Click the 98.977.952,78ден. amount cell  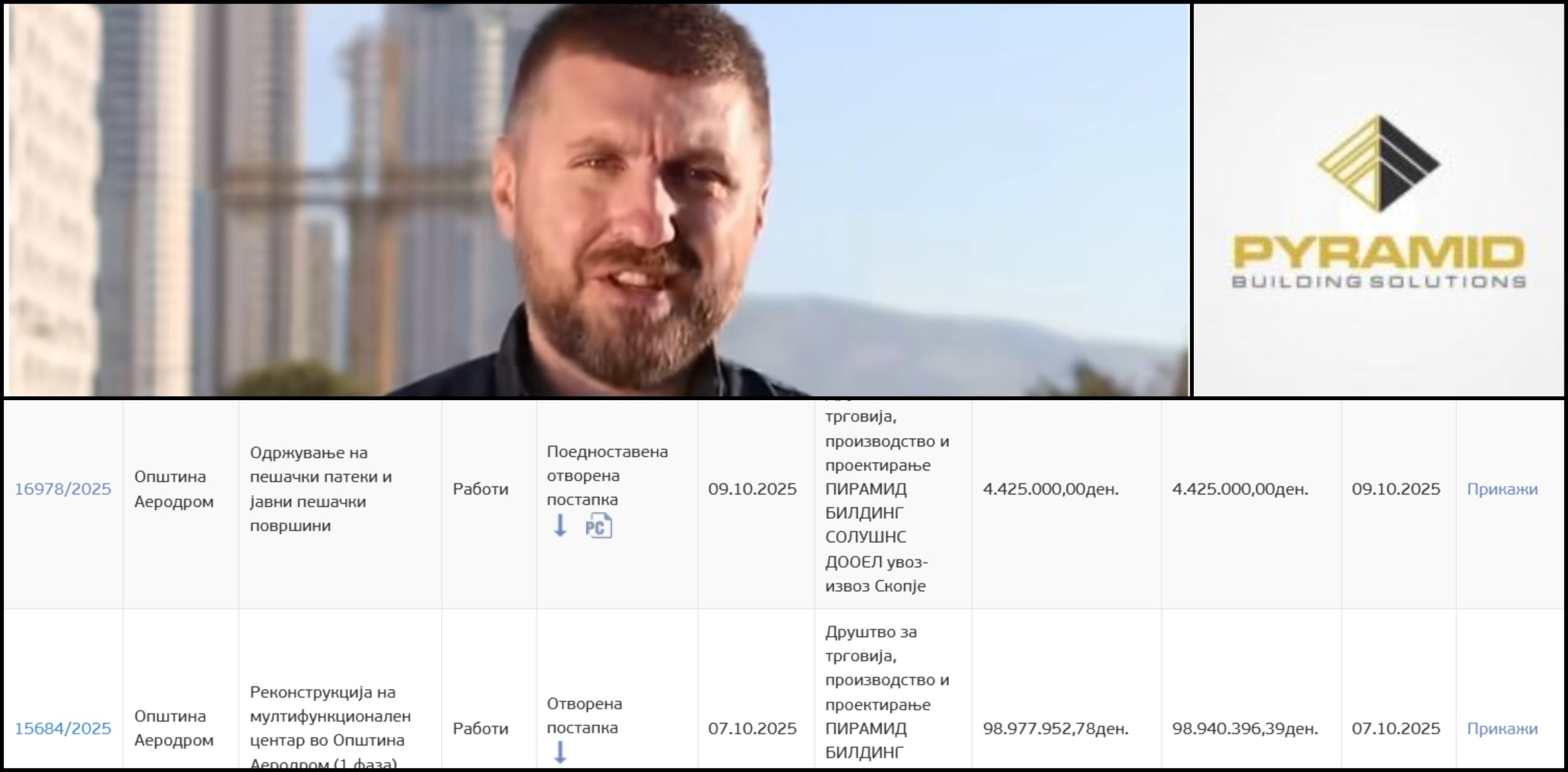1055,728
